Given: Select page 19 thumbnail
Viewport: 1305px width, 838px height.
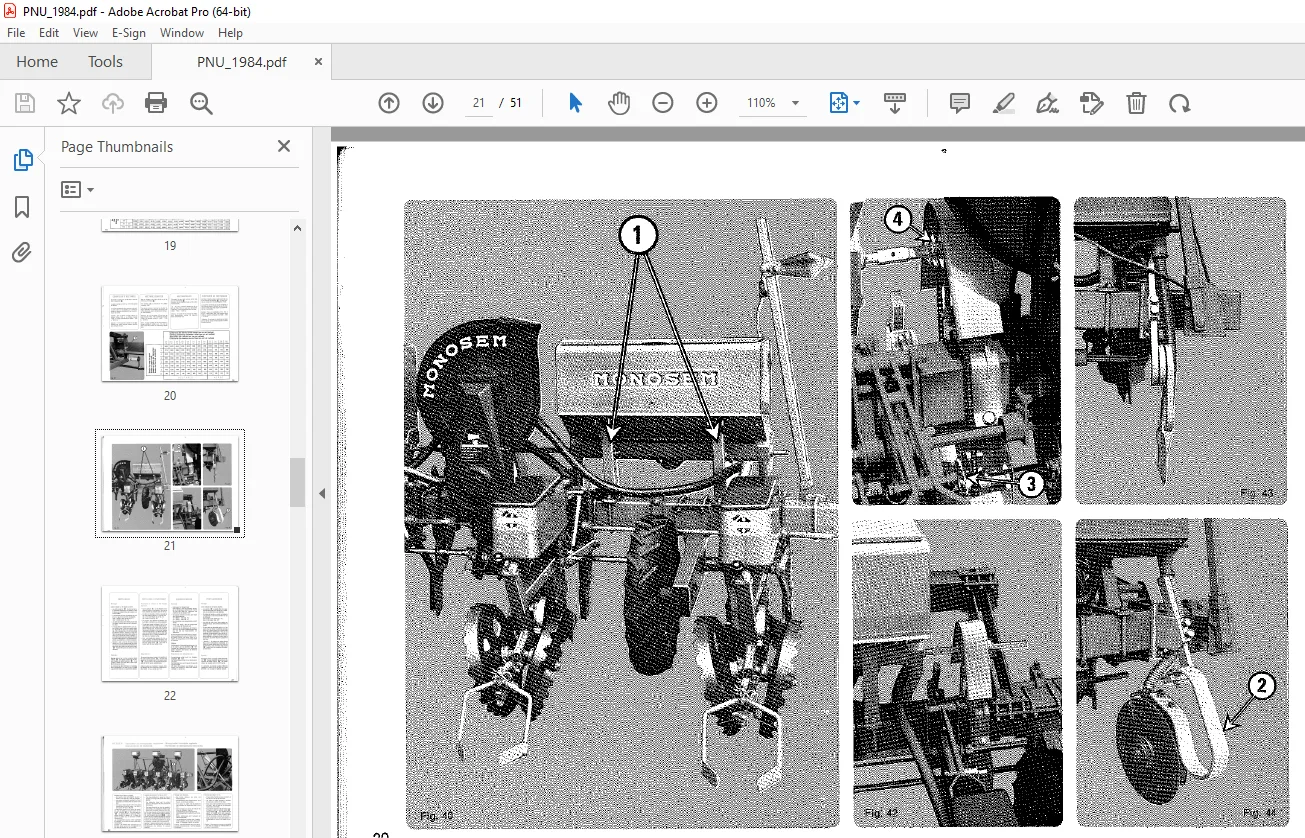Looking at the screenshot, I should point(170,225).
